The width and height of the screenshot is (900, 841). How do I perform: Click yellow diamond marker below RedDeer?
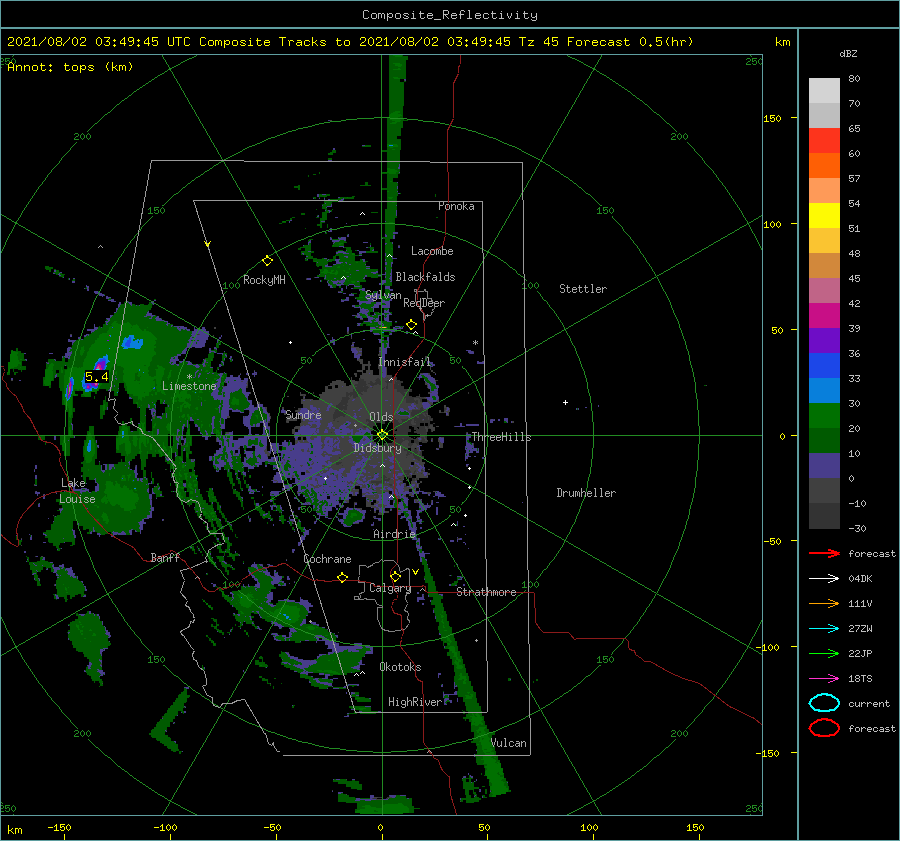point(411,325)
